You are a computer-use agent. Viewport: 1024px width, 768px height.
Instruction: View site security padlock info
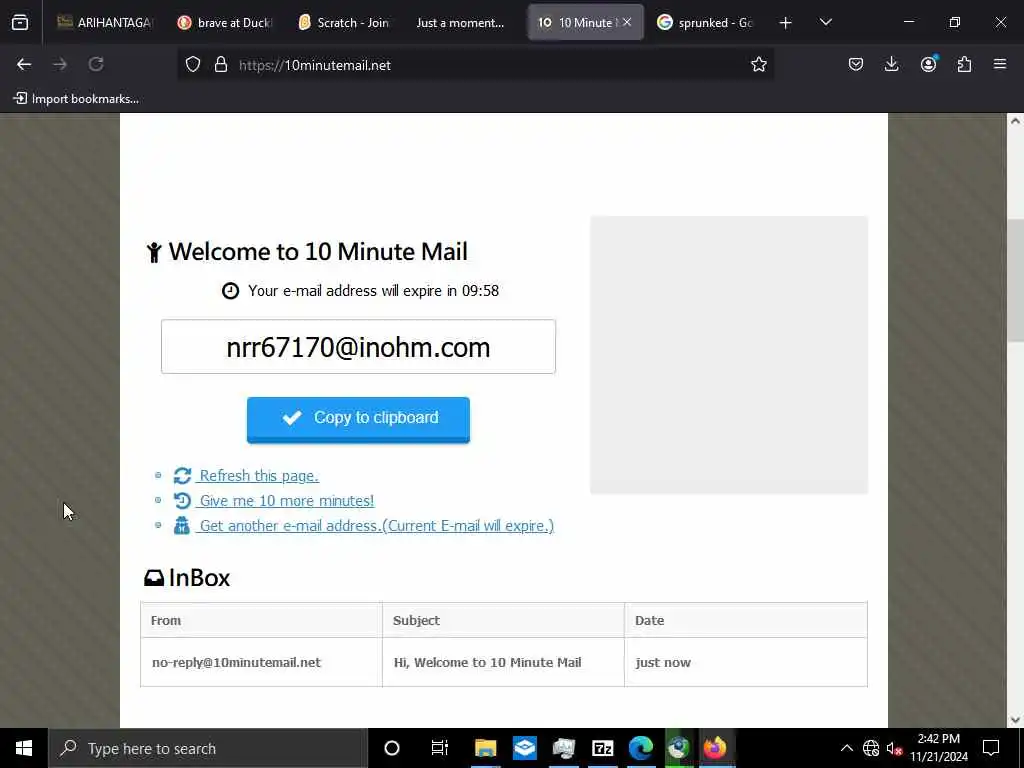click(x=221, y=64)
